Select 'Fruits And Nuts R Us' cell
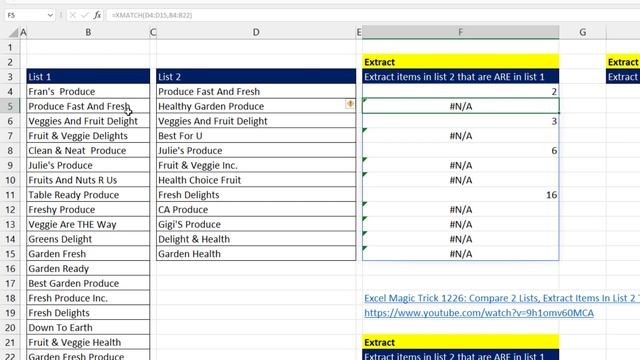Image resolution: width=640 pixels, height=360 pixels. (x=88, y=180)
